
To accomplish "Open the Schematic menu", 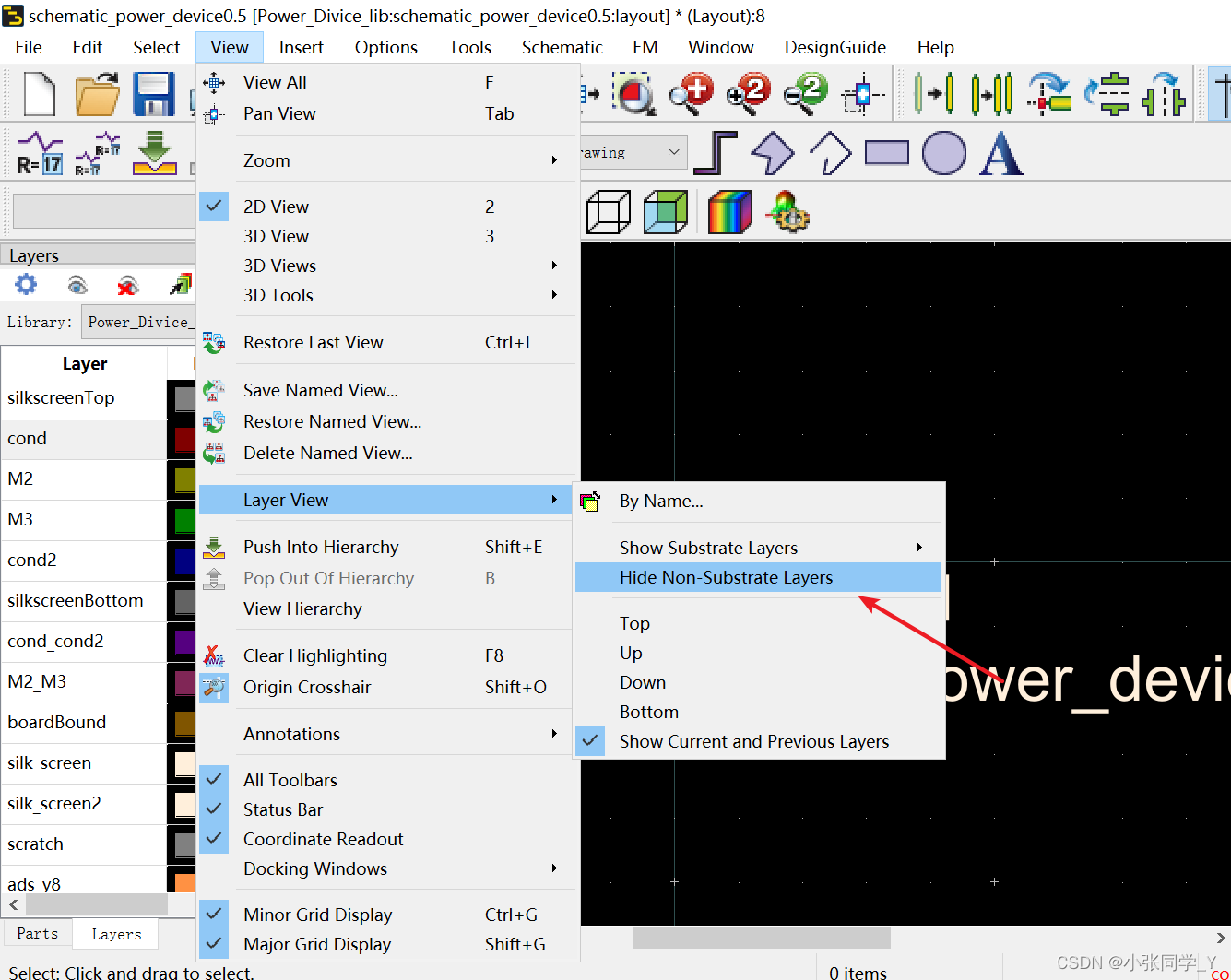I will (562, 47).
